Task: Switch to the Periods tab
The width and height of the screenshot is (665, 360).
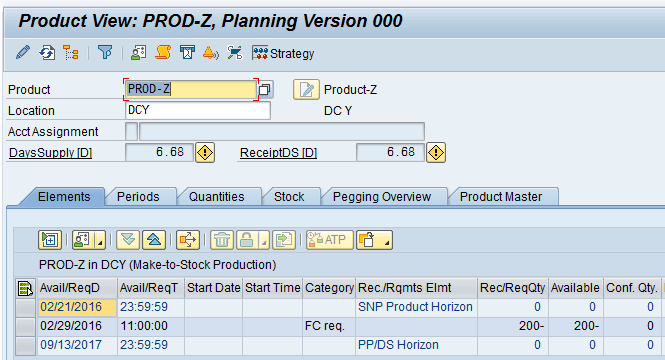Action: click(x=138, y=197)
